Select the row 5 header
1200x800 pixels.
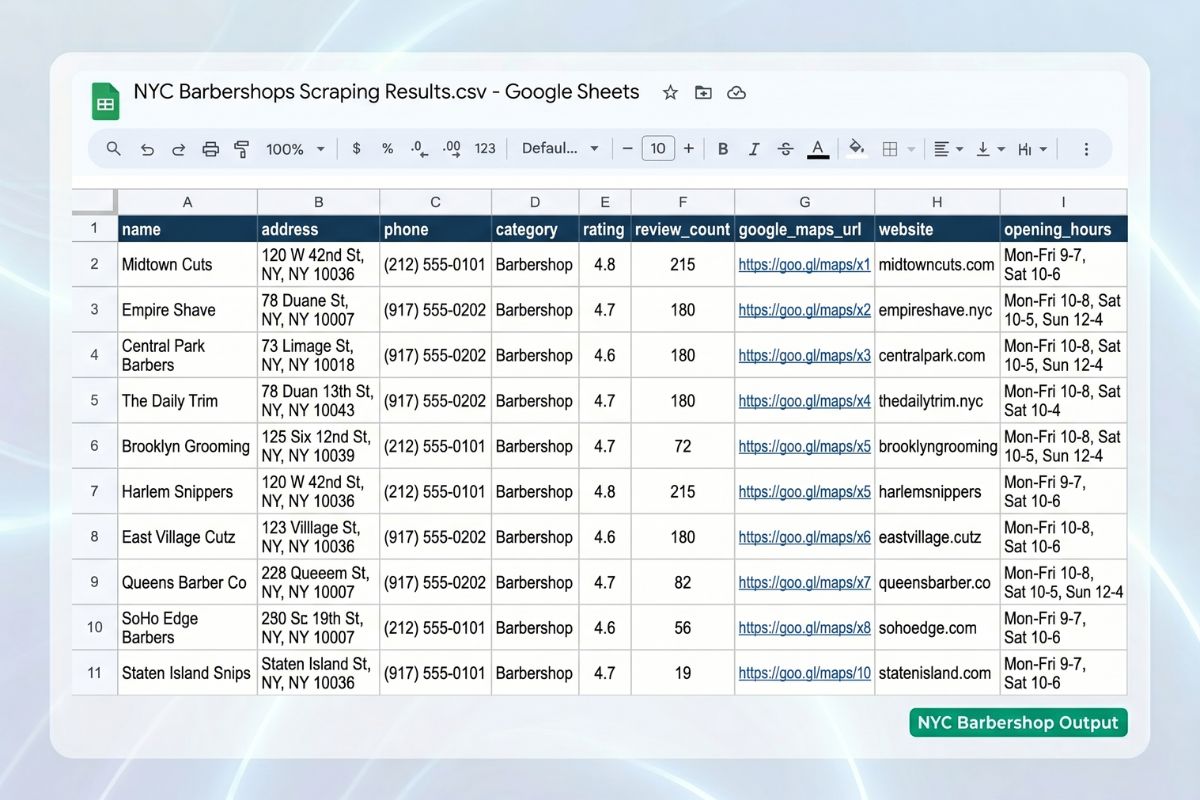93,400
